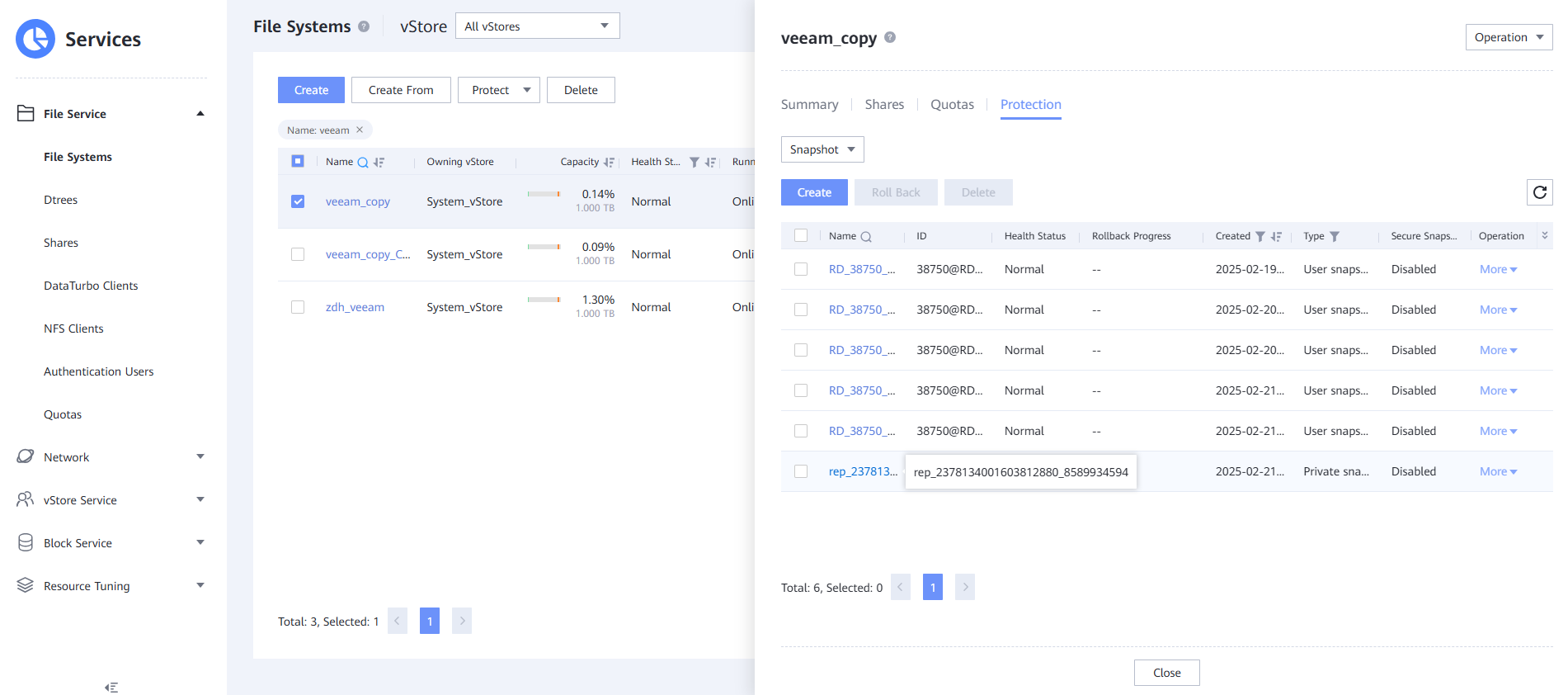Check the zdh_veeam row checkbox
The image size is (1568, 695).
(298, 307)
